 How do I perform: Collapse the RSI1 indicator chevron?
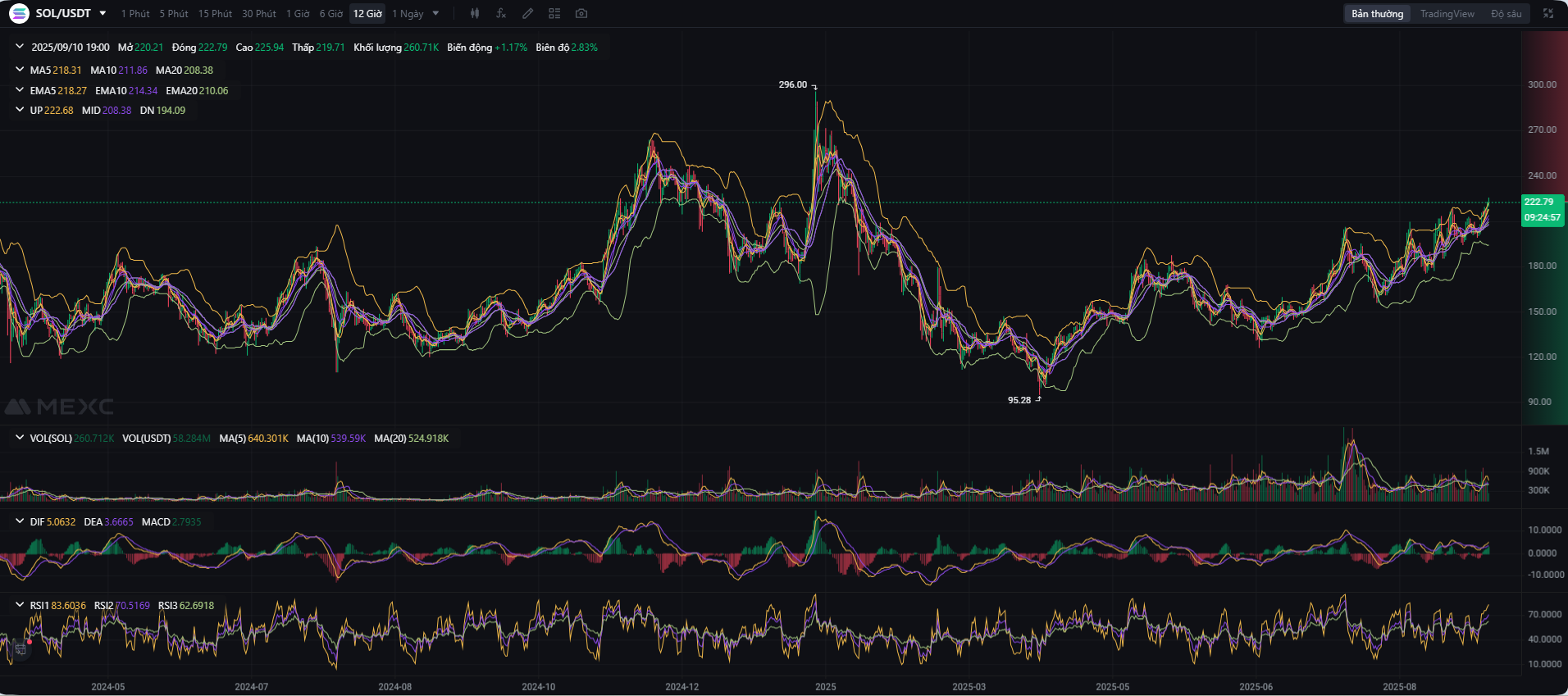pos(20,605)
